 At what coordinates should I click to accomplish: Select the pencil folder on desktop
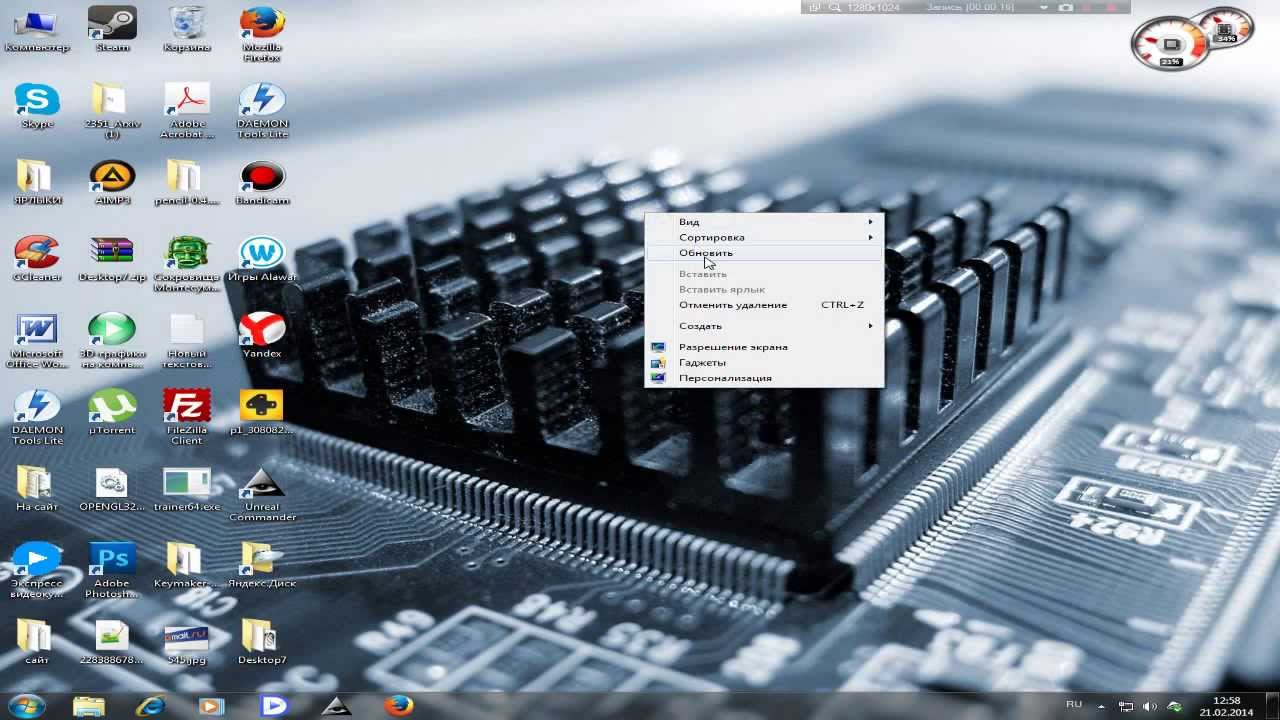[187, 182]
